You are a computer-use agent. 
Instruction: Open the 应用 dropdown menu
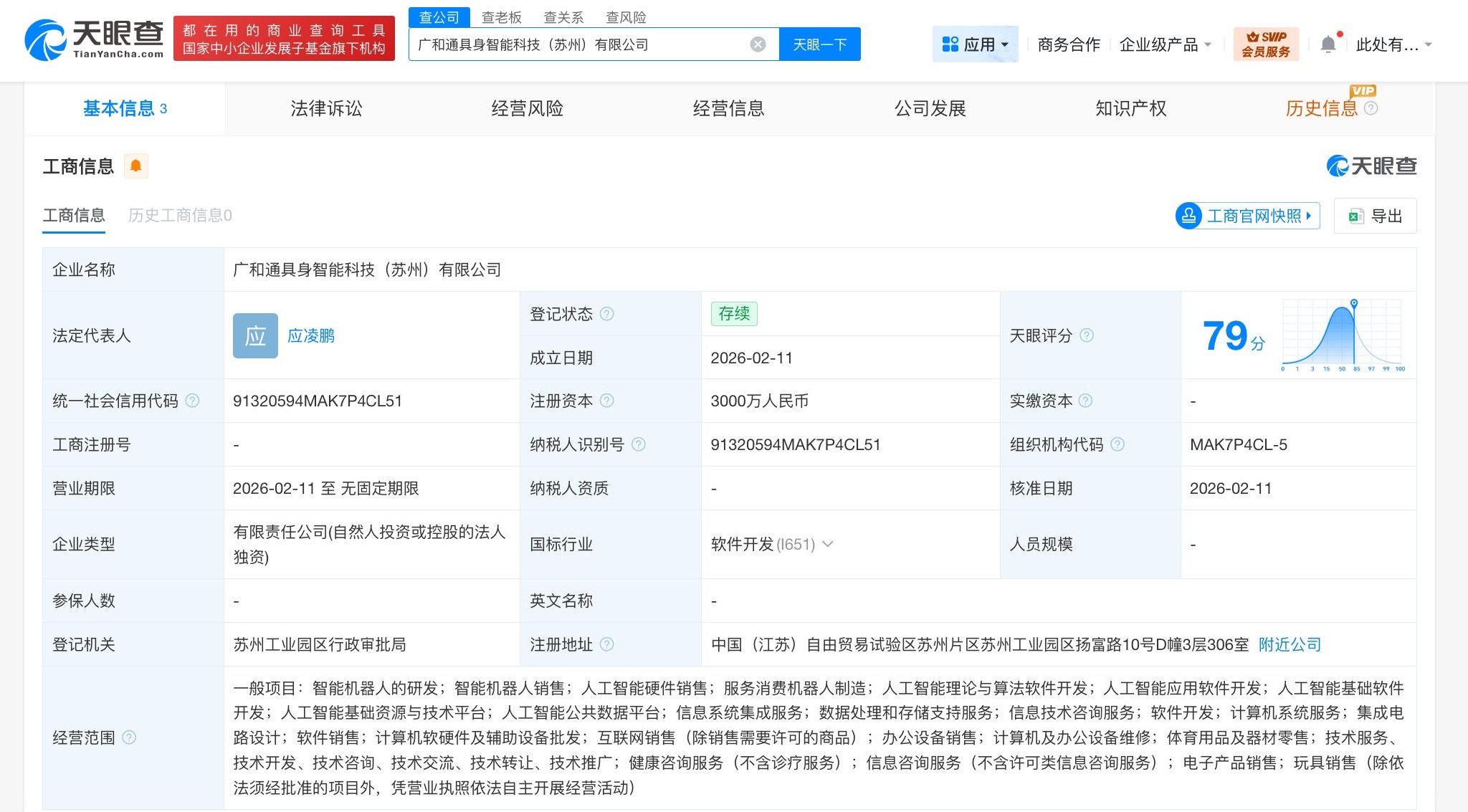(975, 44)
